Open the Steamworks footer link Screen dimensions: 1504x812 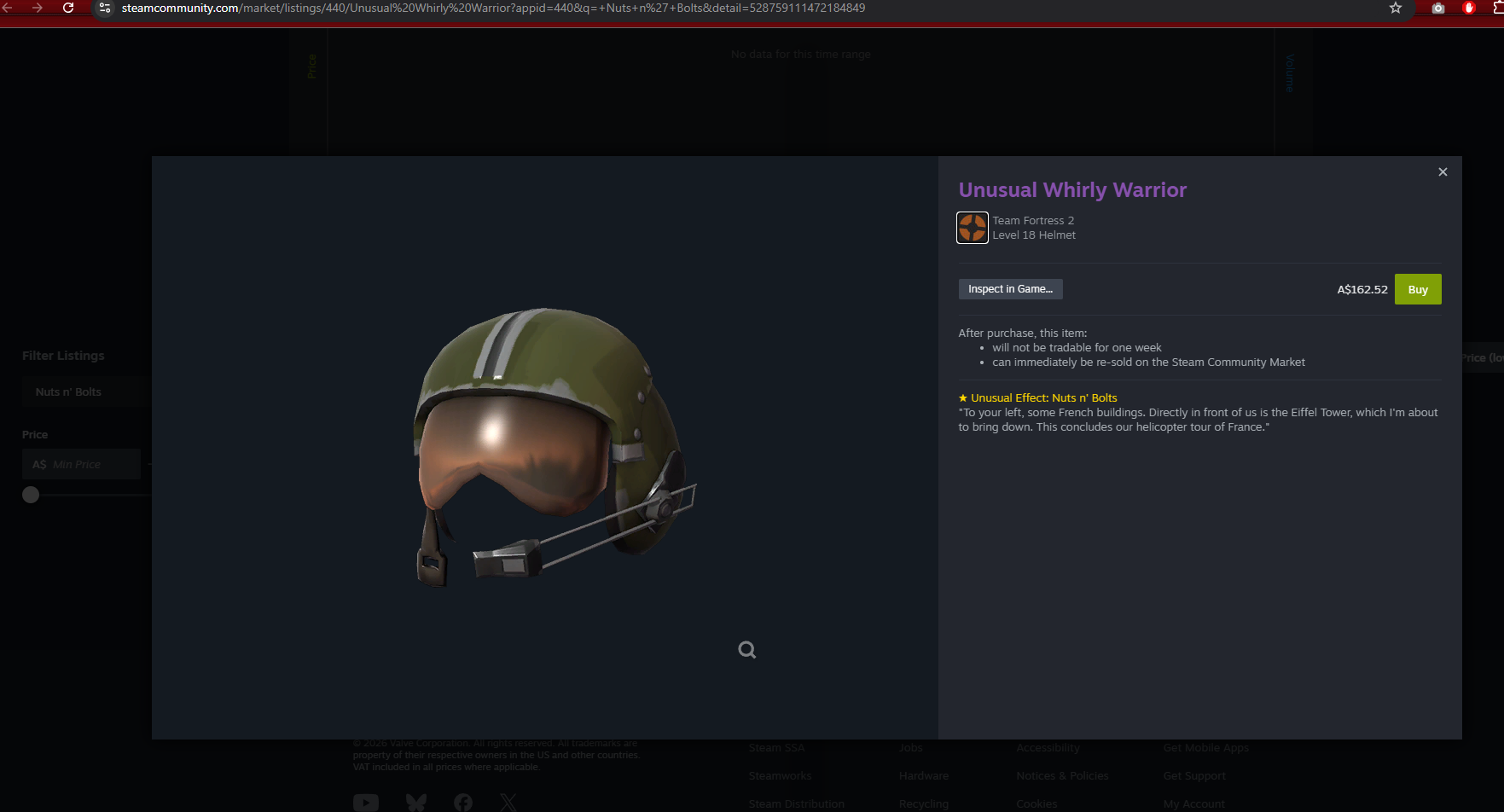pos(780,776)
